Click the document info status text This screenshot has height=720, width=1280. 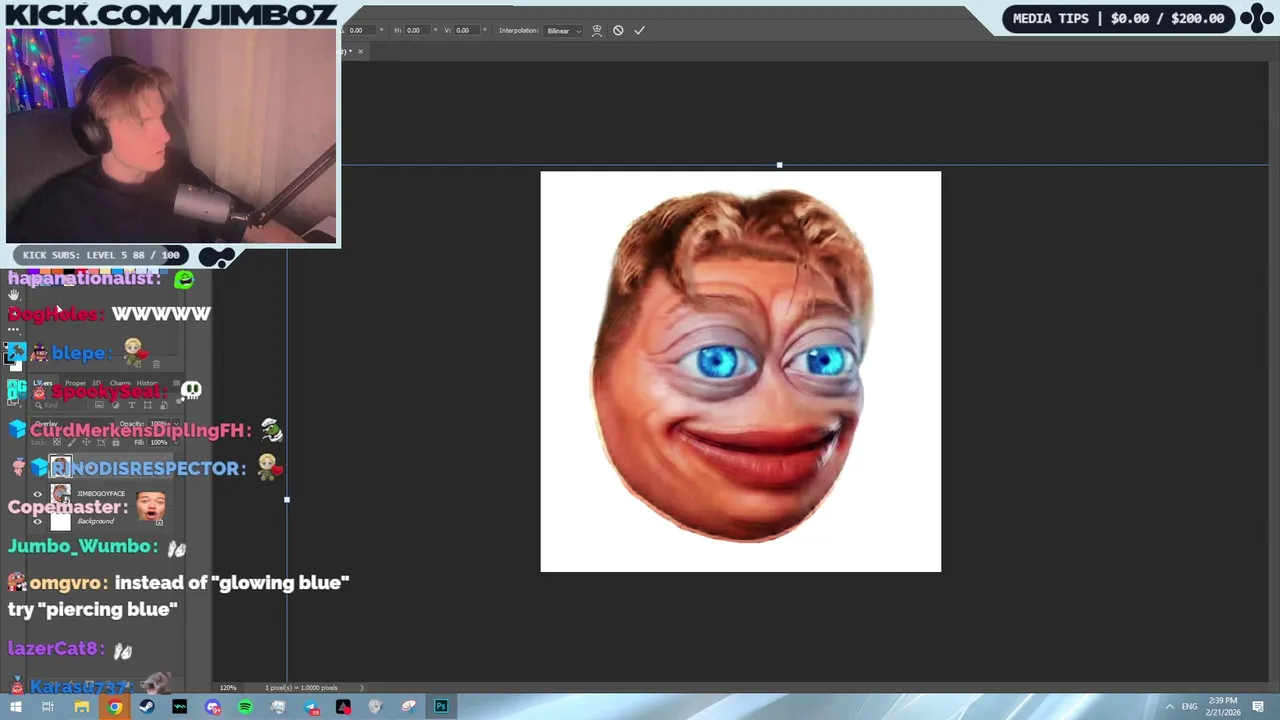pos(301,688)
